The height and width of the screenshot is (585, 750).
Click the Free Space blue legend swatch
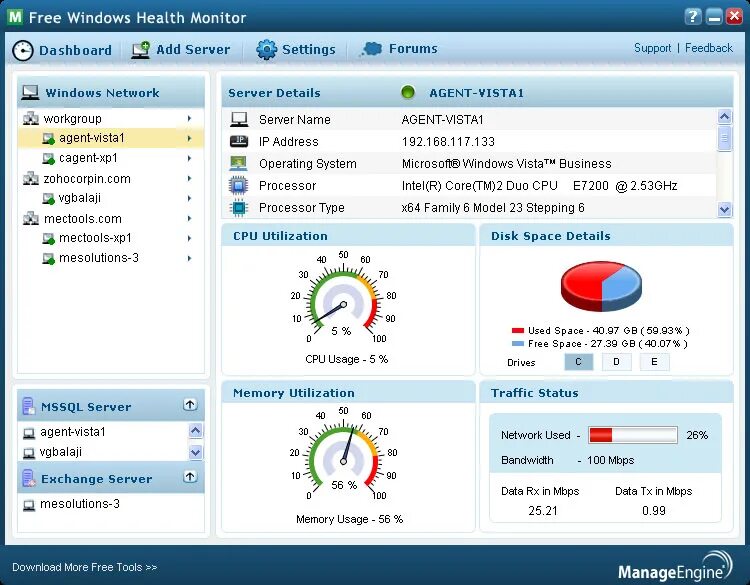[x=518, y=343]
